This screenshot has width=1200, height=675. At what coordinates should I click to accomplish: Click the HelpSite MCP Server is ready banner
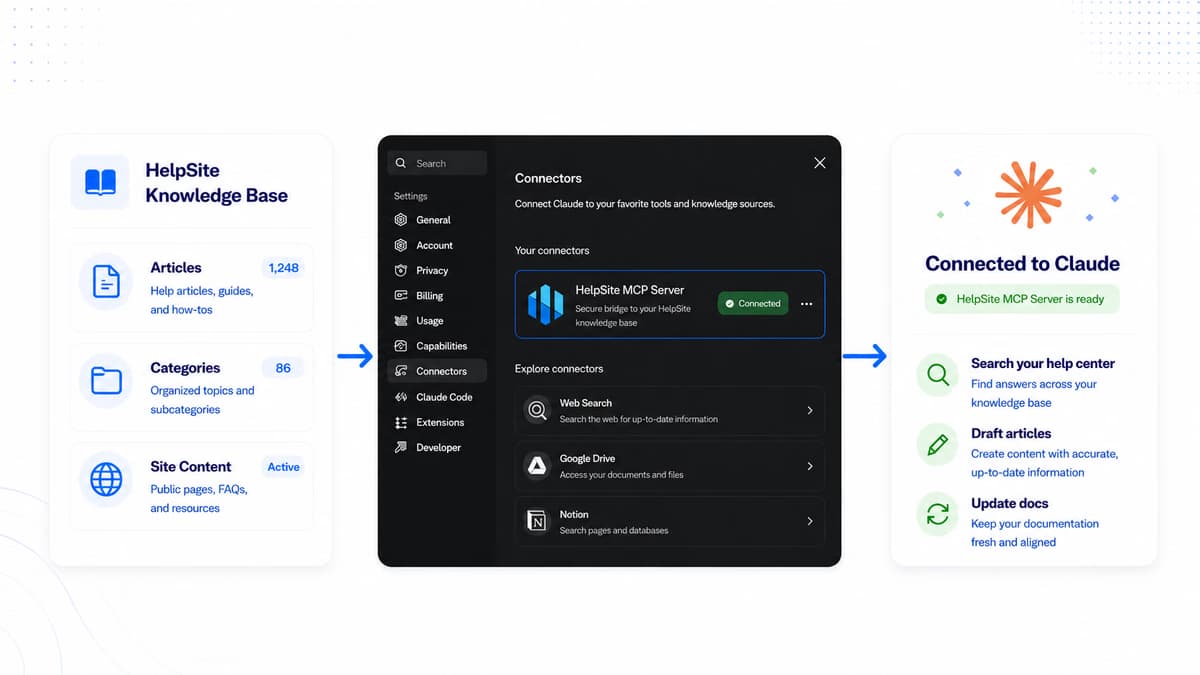point(1022,299)
